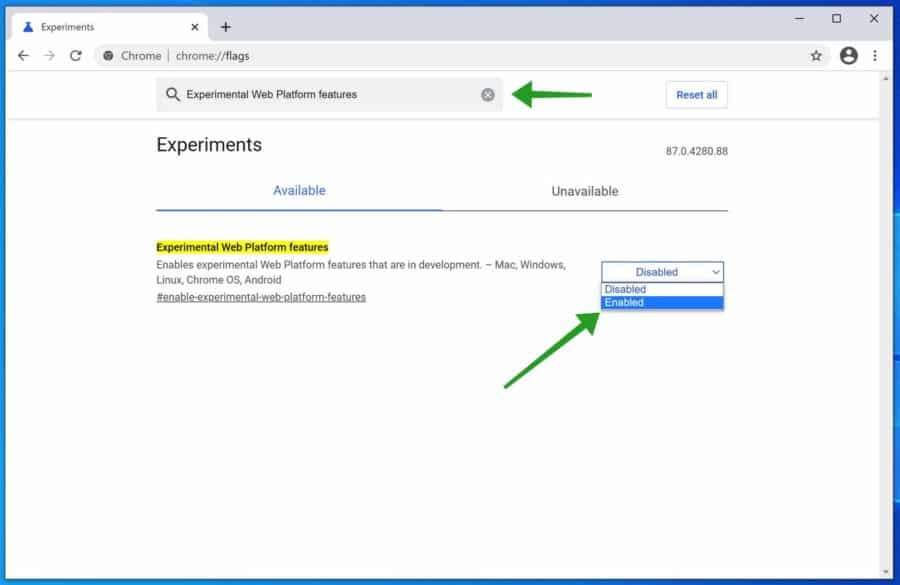Open the three-dot Chrome menu
Screen dimensions: 900x585
[876, 56]
